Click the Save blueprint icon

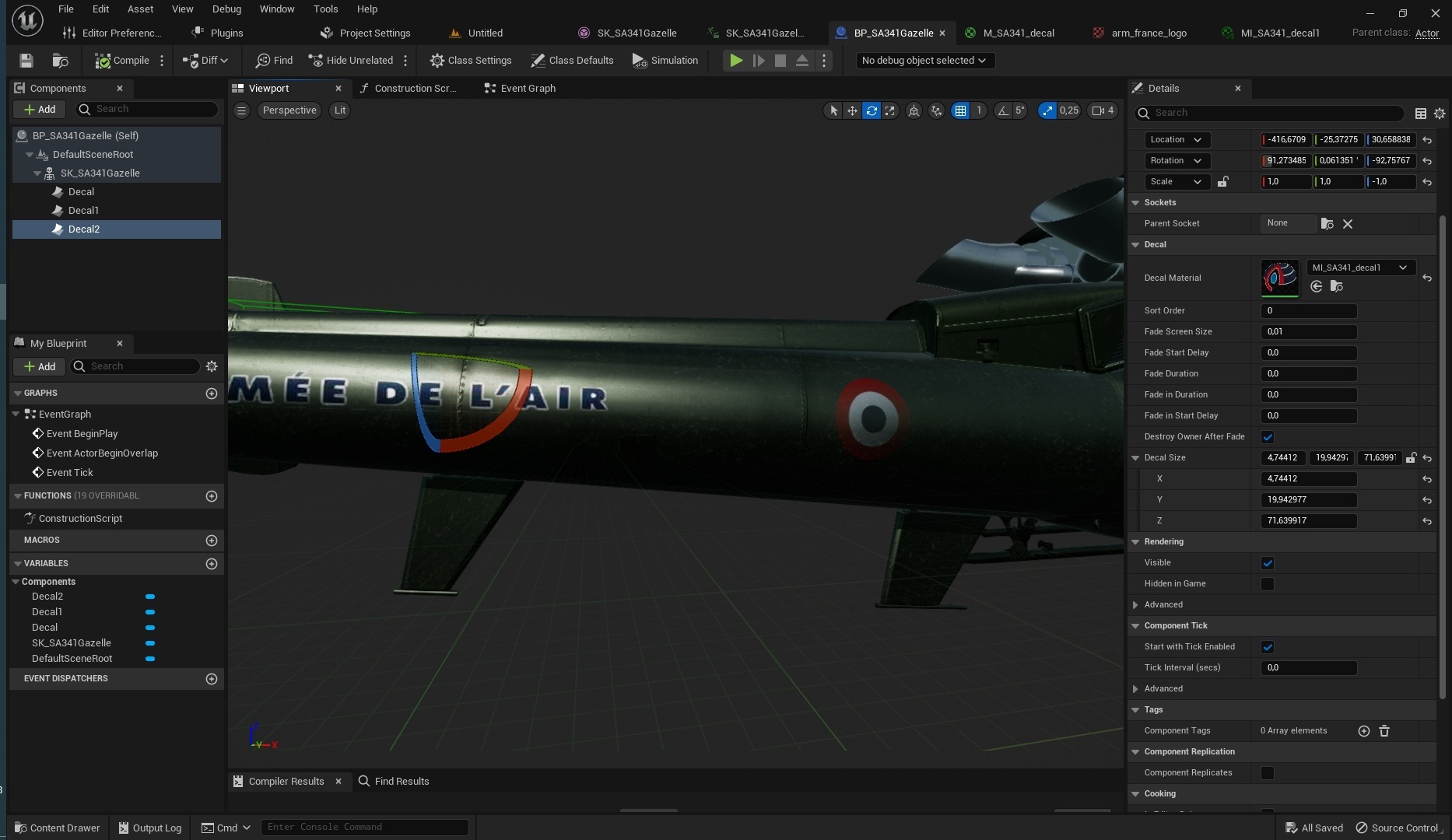[x=26, y=61]
